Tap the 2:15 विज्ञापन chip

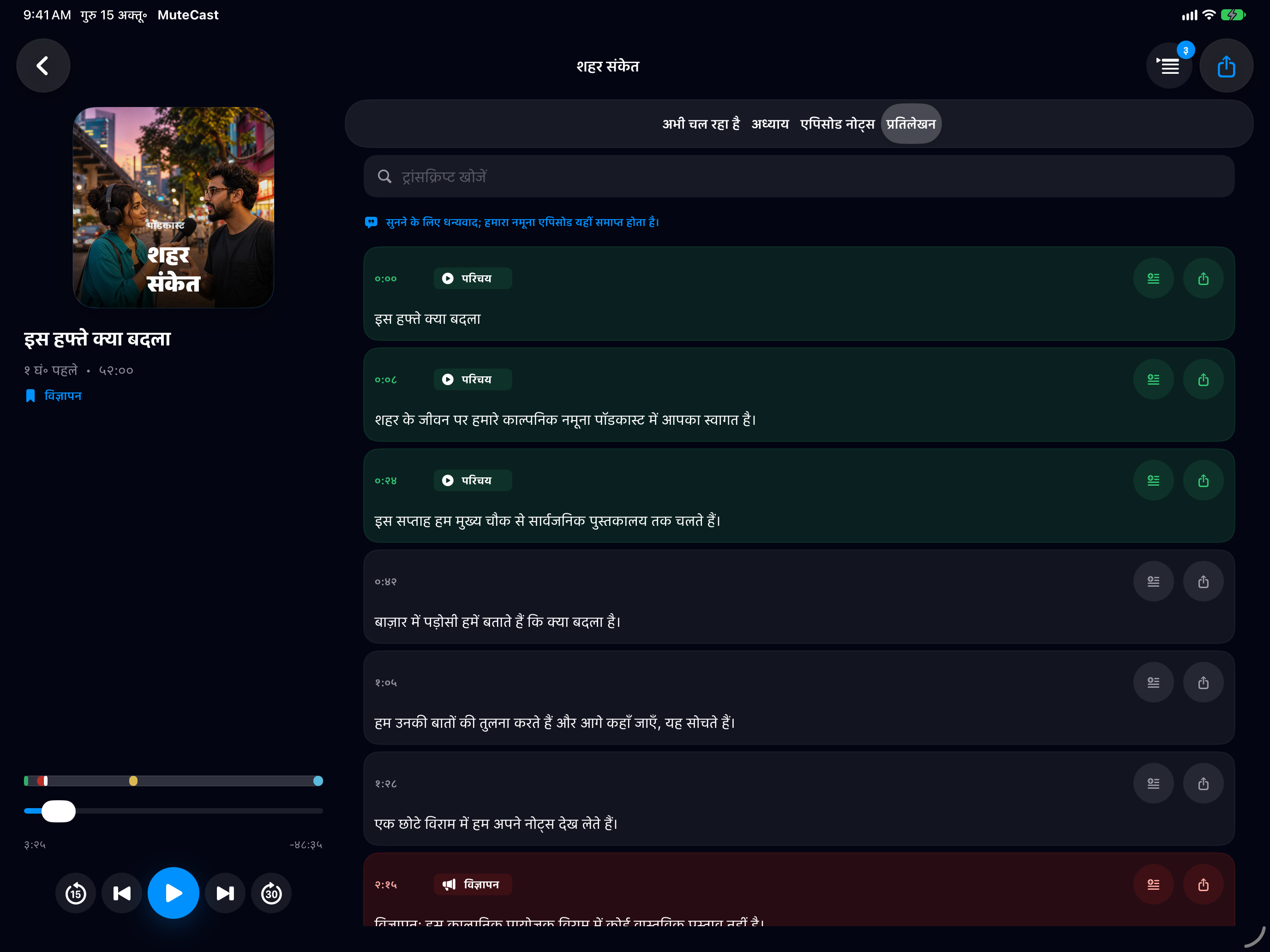473,885
